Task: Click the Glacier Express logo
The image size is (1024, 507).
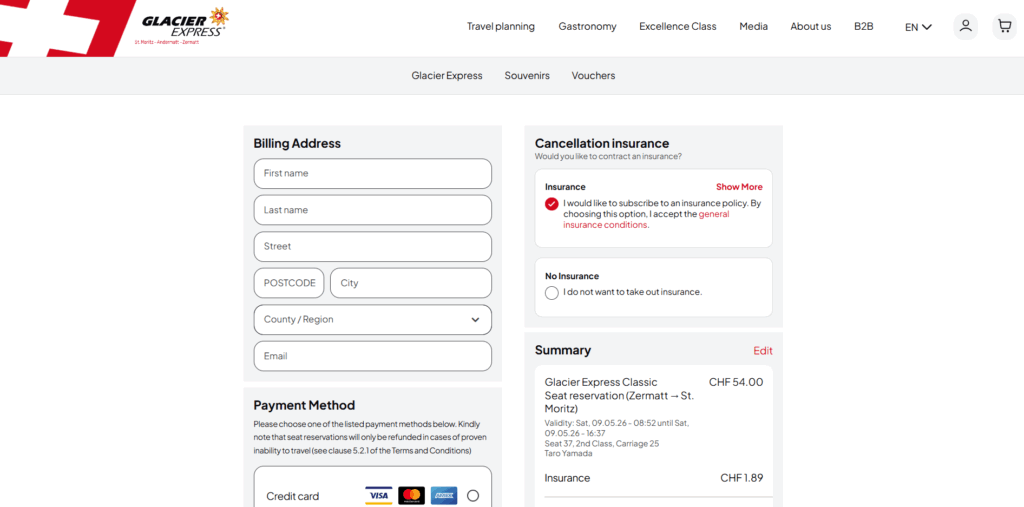Action: [183, 25]
